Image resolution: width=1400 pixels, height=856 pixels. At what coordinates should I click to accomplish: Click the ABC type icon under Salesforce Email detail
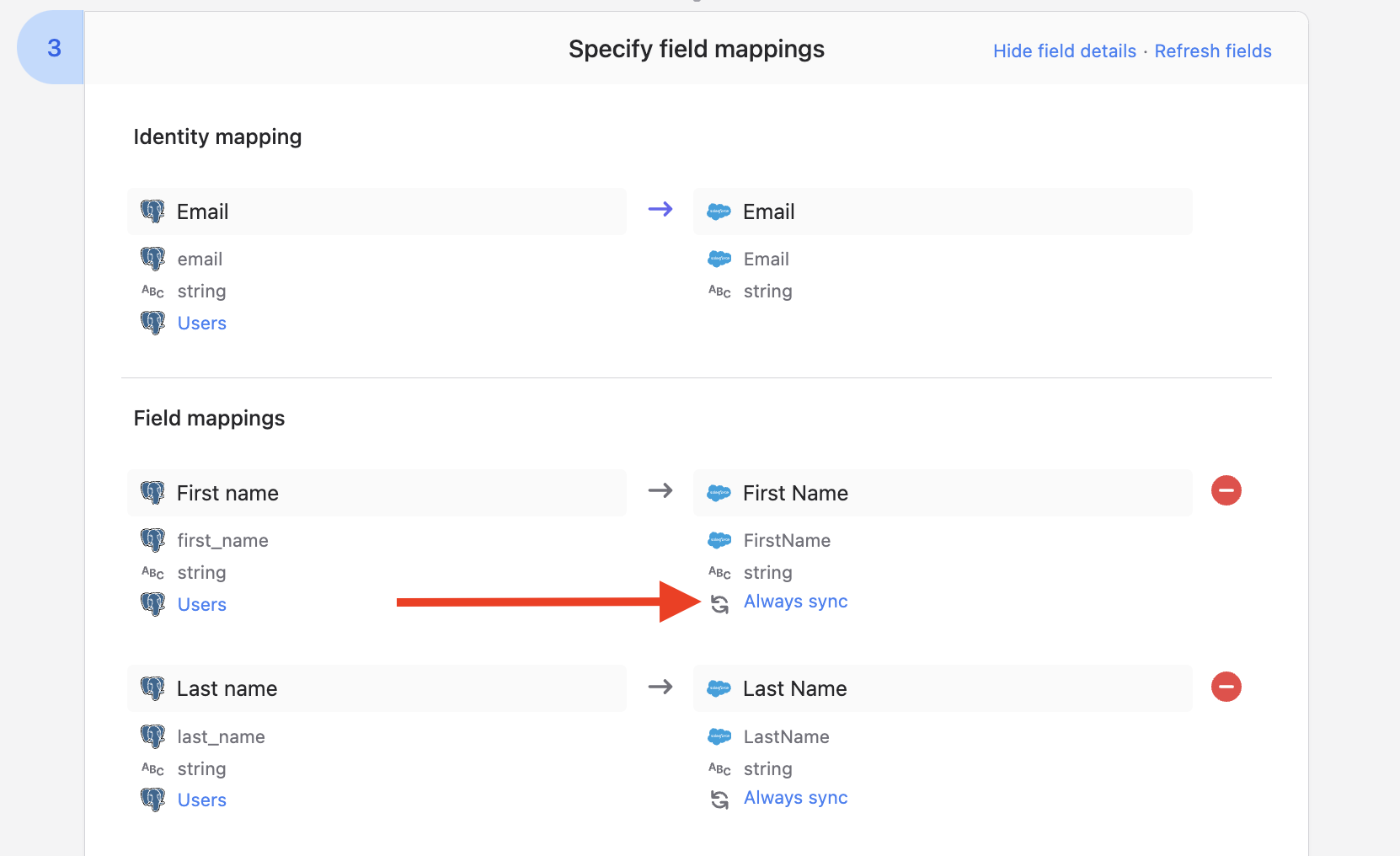pos(719,292)
